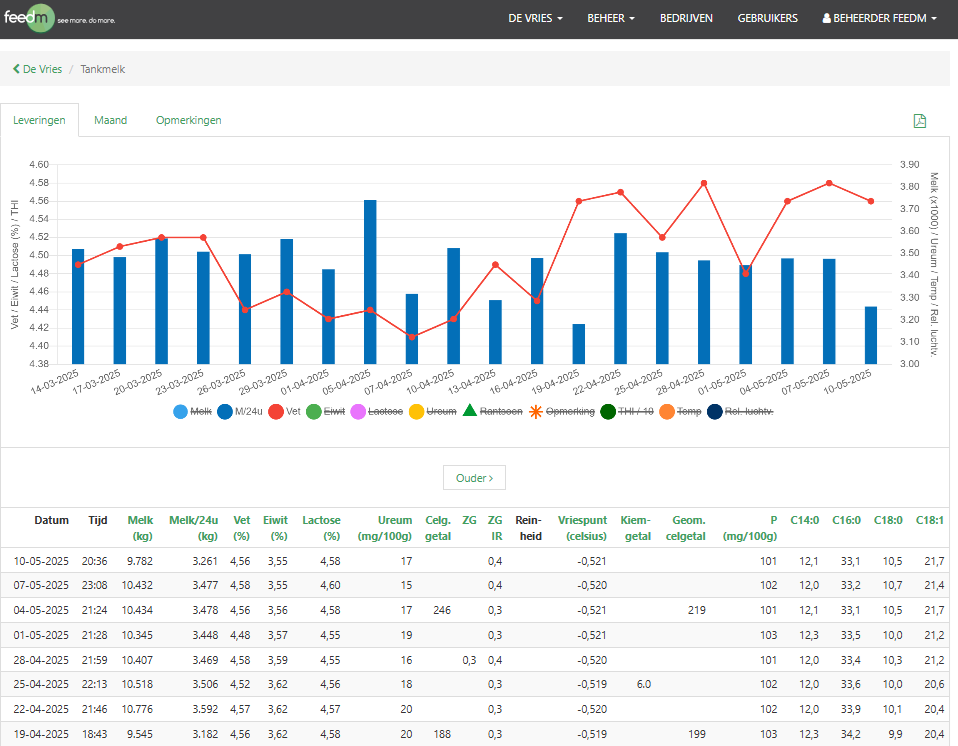Click the Ouder button to load older data
This screenshot has height=746, width=958.
(474, 478)
